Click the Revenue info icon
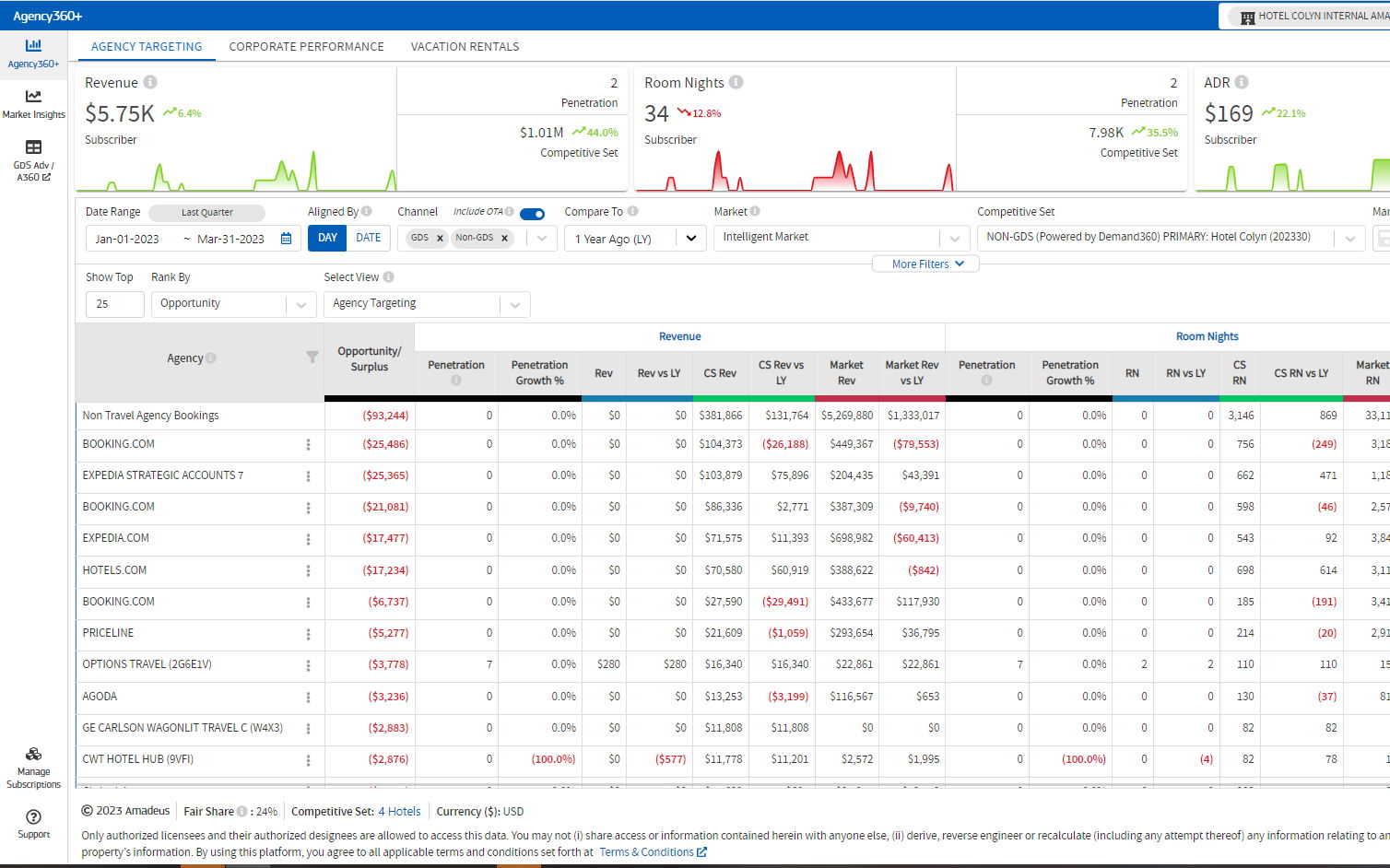Viewport: 1390px width, 868px height. (x=150, y=82)
